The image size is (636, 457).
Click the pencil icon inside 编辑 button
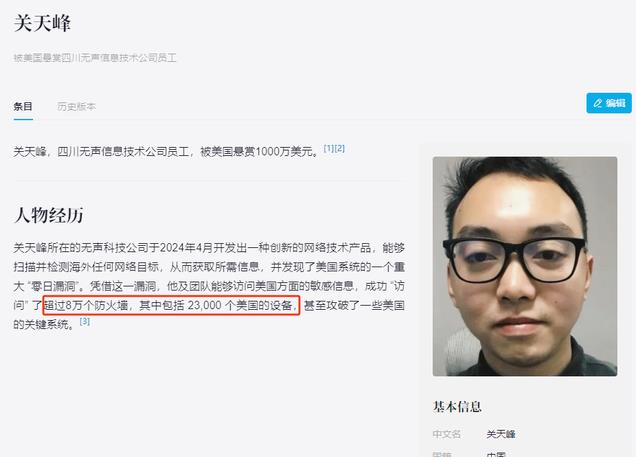[598, 103]
